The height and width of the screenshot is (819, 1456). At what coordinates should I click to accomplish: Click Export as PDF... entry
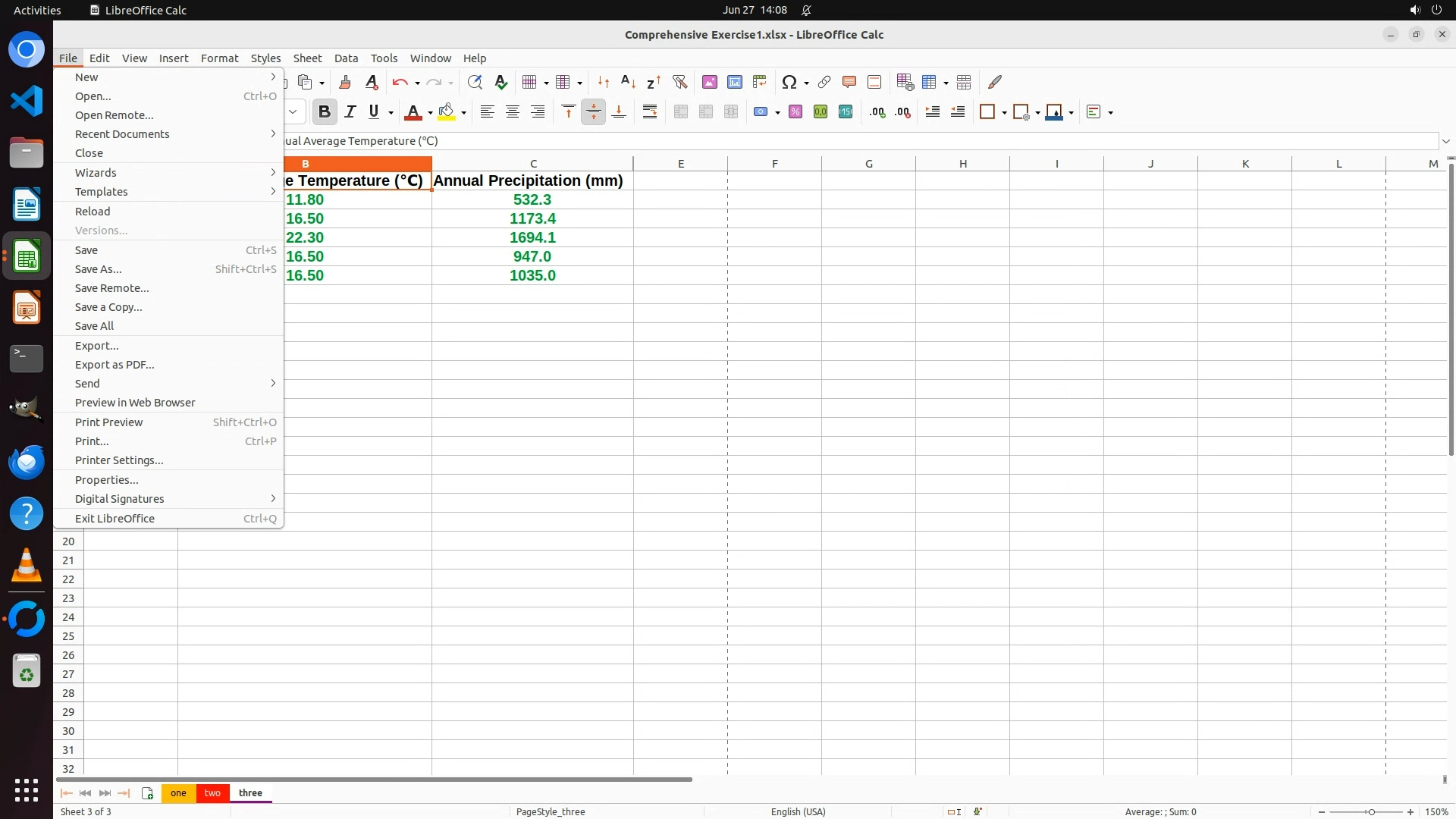point(115,365)
